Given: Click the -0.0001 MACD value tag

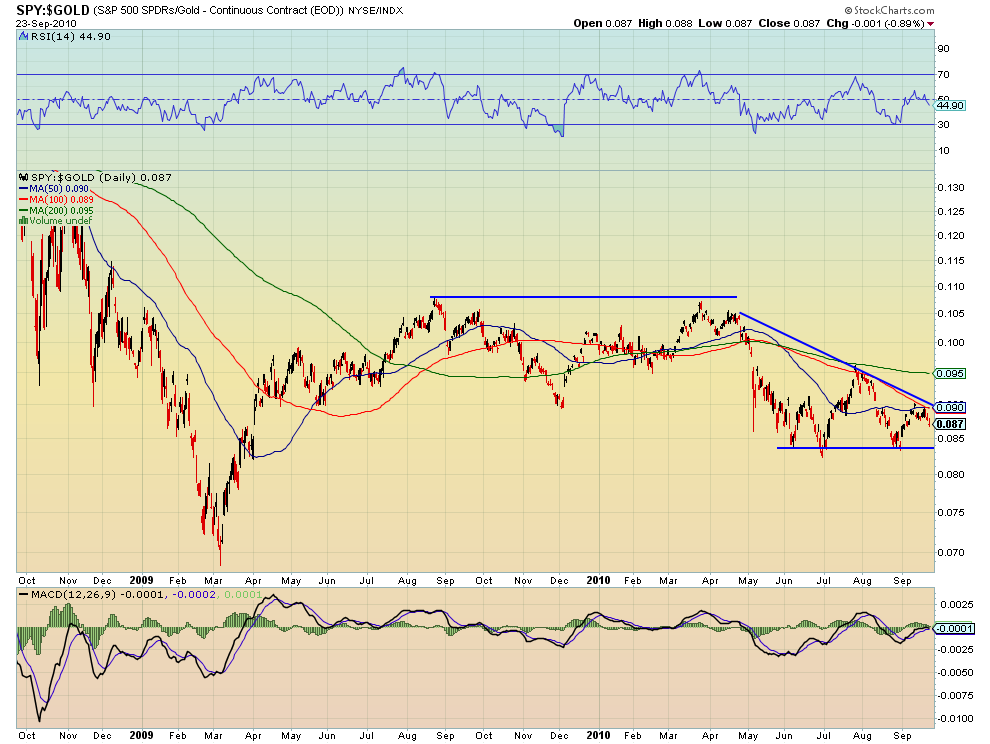Looking at the screenshot, I should [x=952, y=628].
